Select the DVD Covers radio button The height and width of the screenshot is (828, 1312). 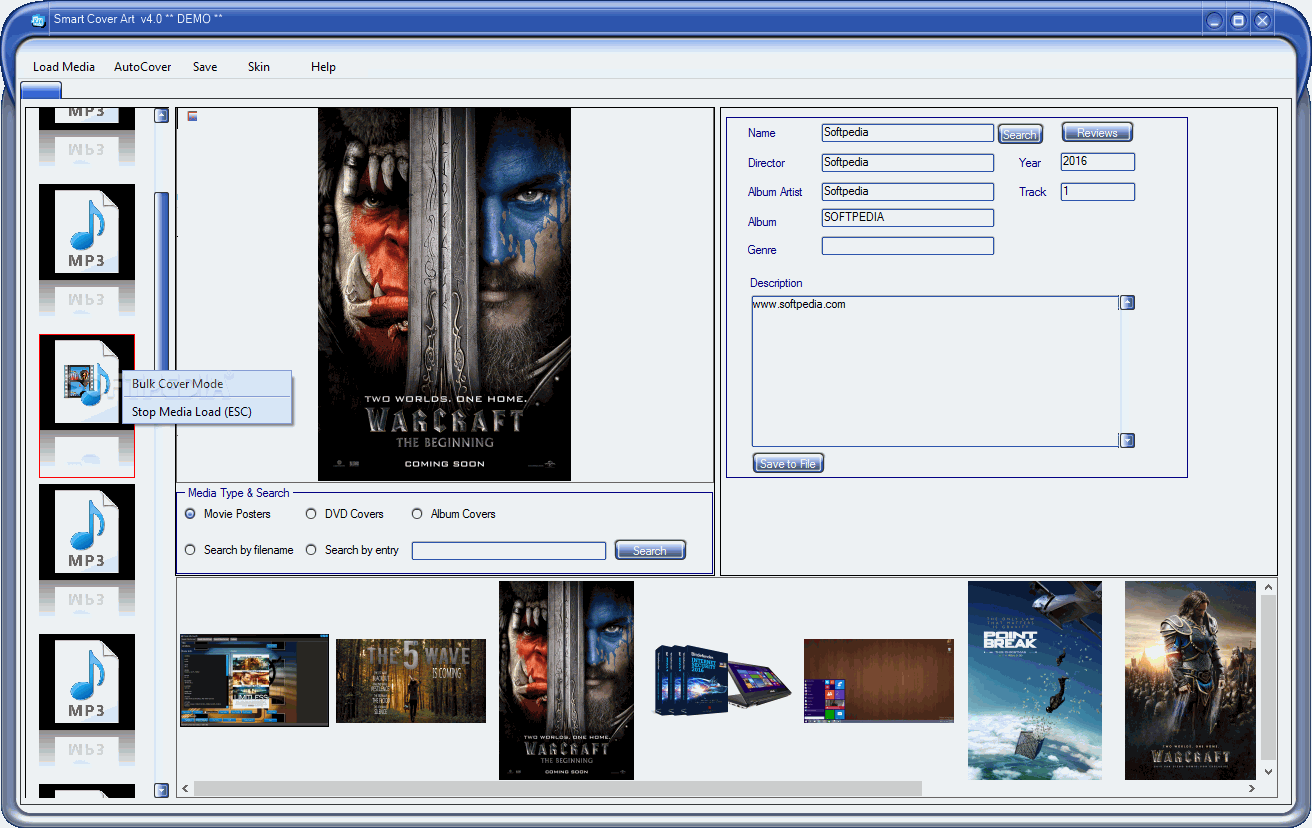[x=311, y=514]
